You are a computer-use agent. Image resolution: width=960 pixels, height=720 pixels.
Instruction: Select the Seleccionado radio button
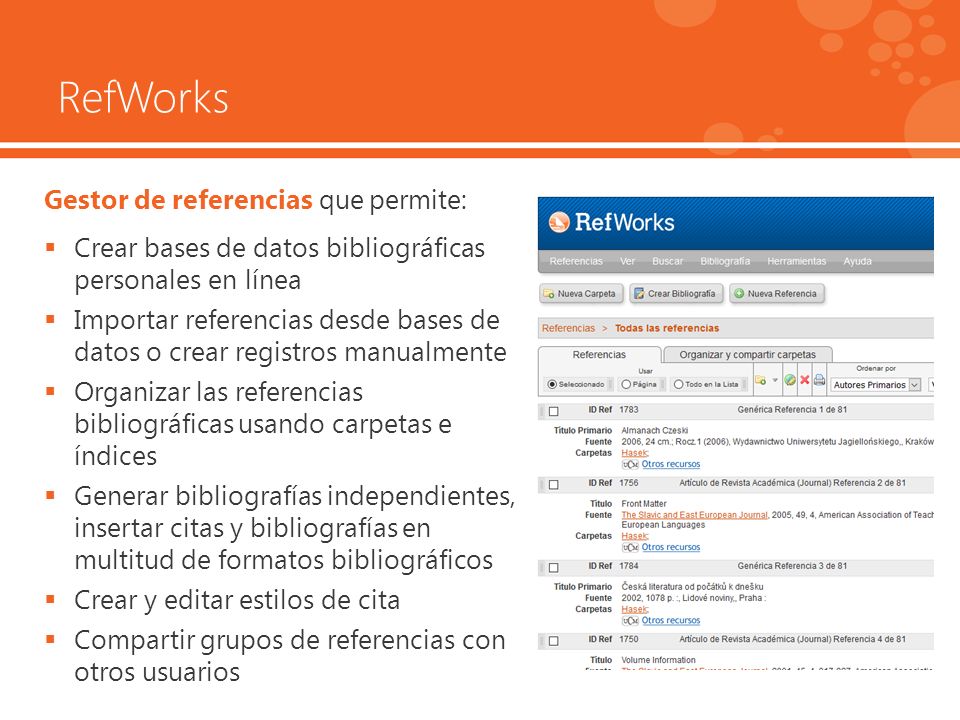tap(552, 384)
